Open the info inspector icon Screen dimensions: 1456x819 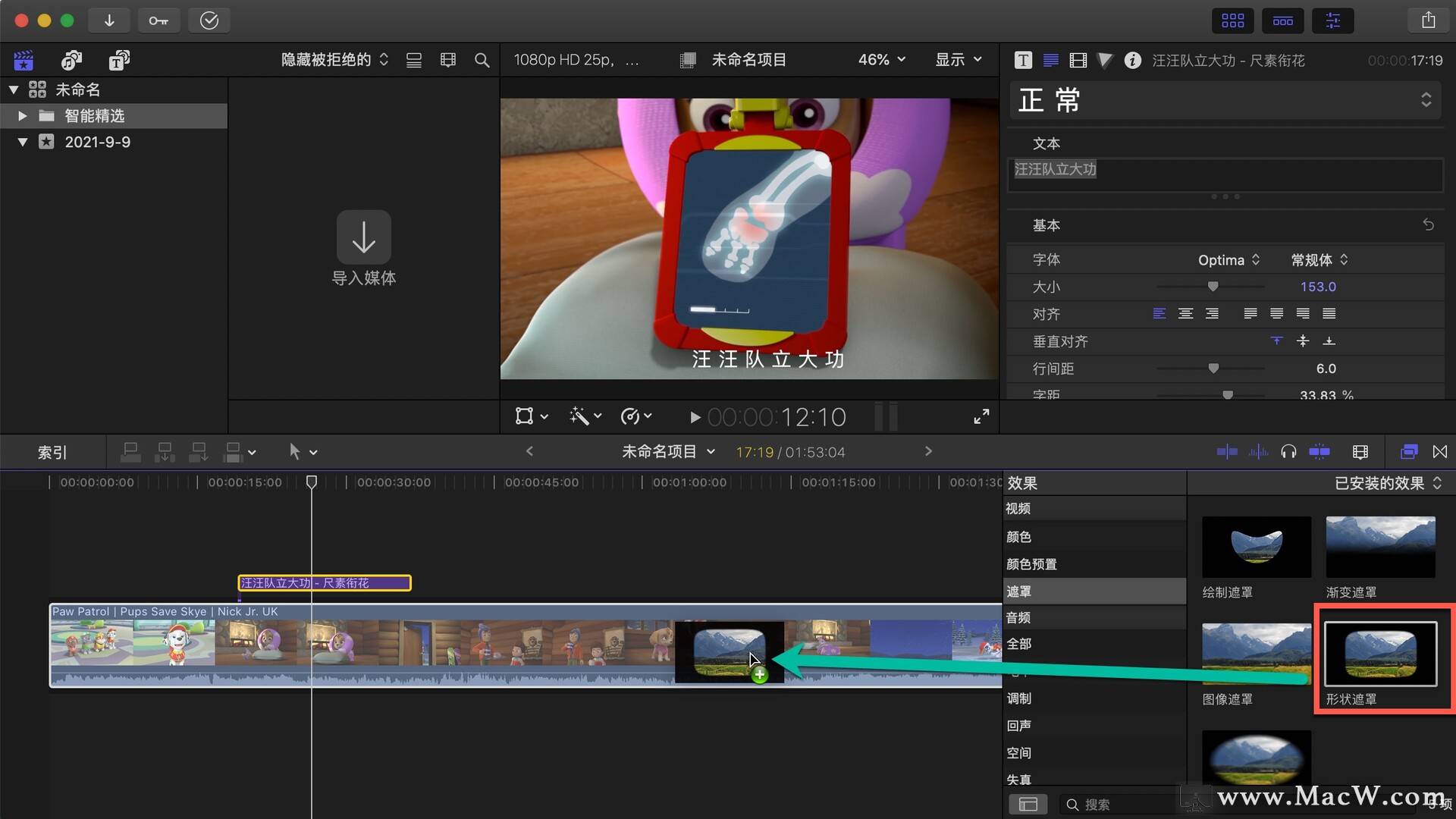1132,61
